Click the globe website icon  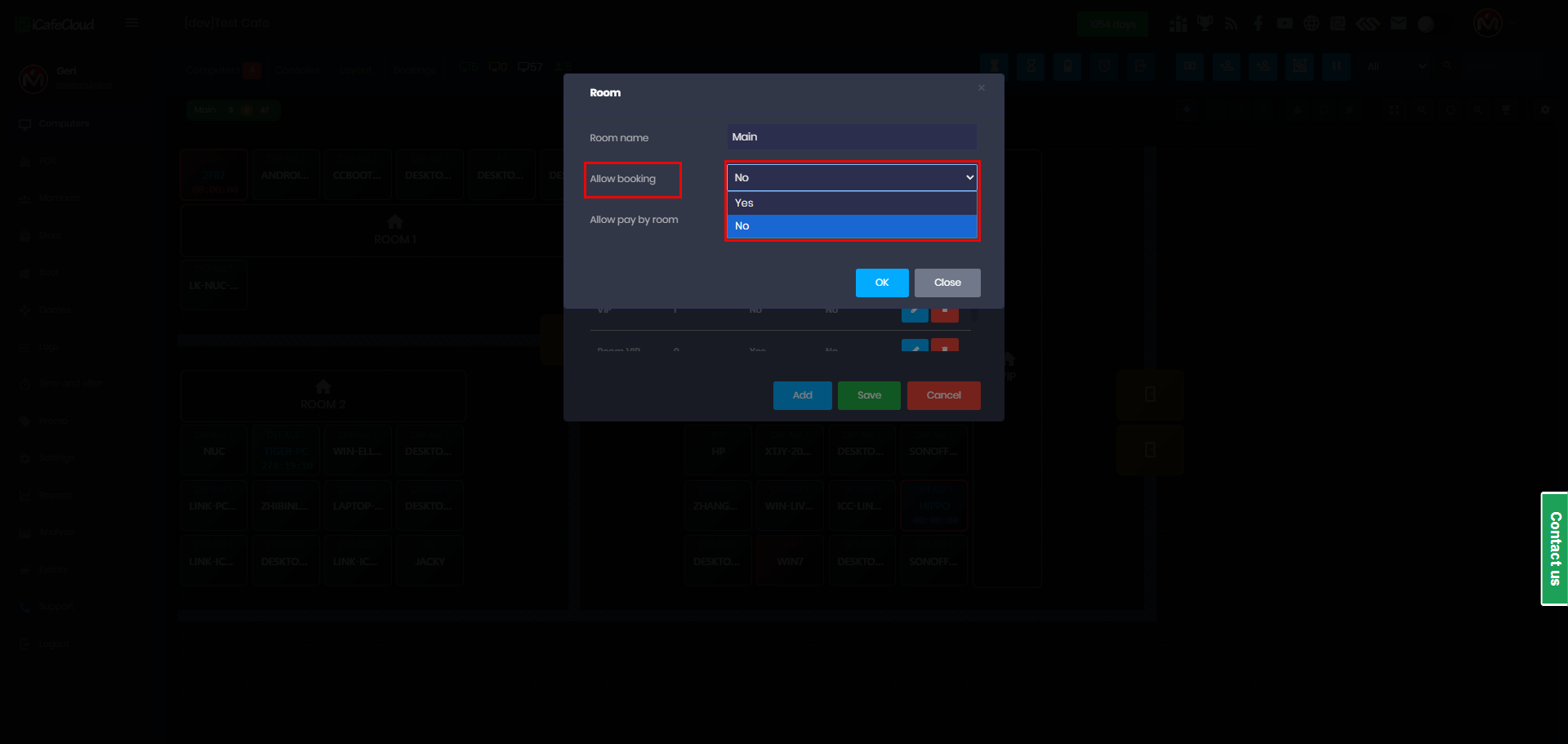[x=1312, y=24]
